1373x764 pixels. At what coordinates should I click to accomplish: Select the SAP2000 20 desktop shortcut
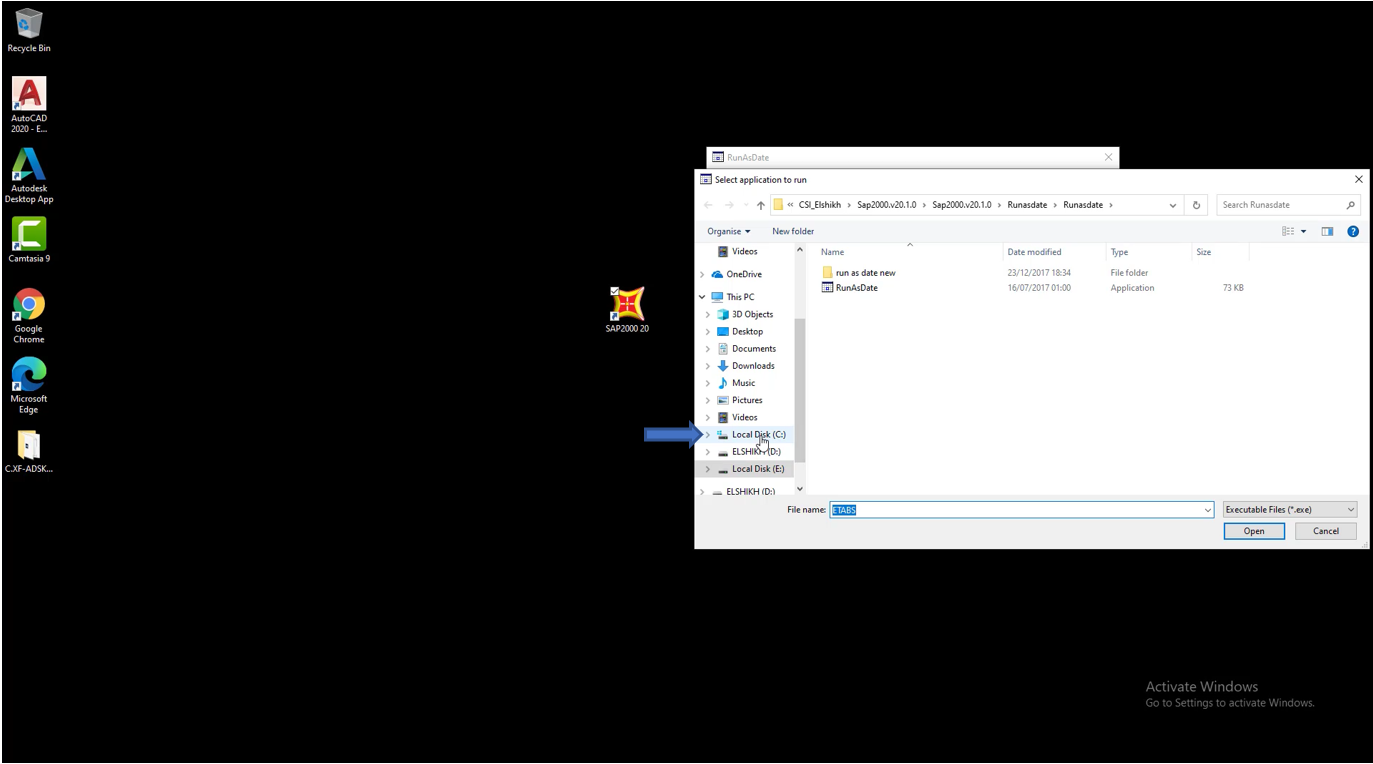tap(627, 310)
